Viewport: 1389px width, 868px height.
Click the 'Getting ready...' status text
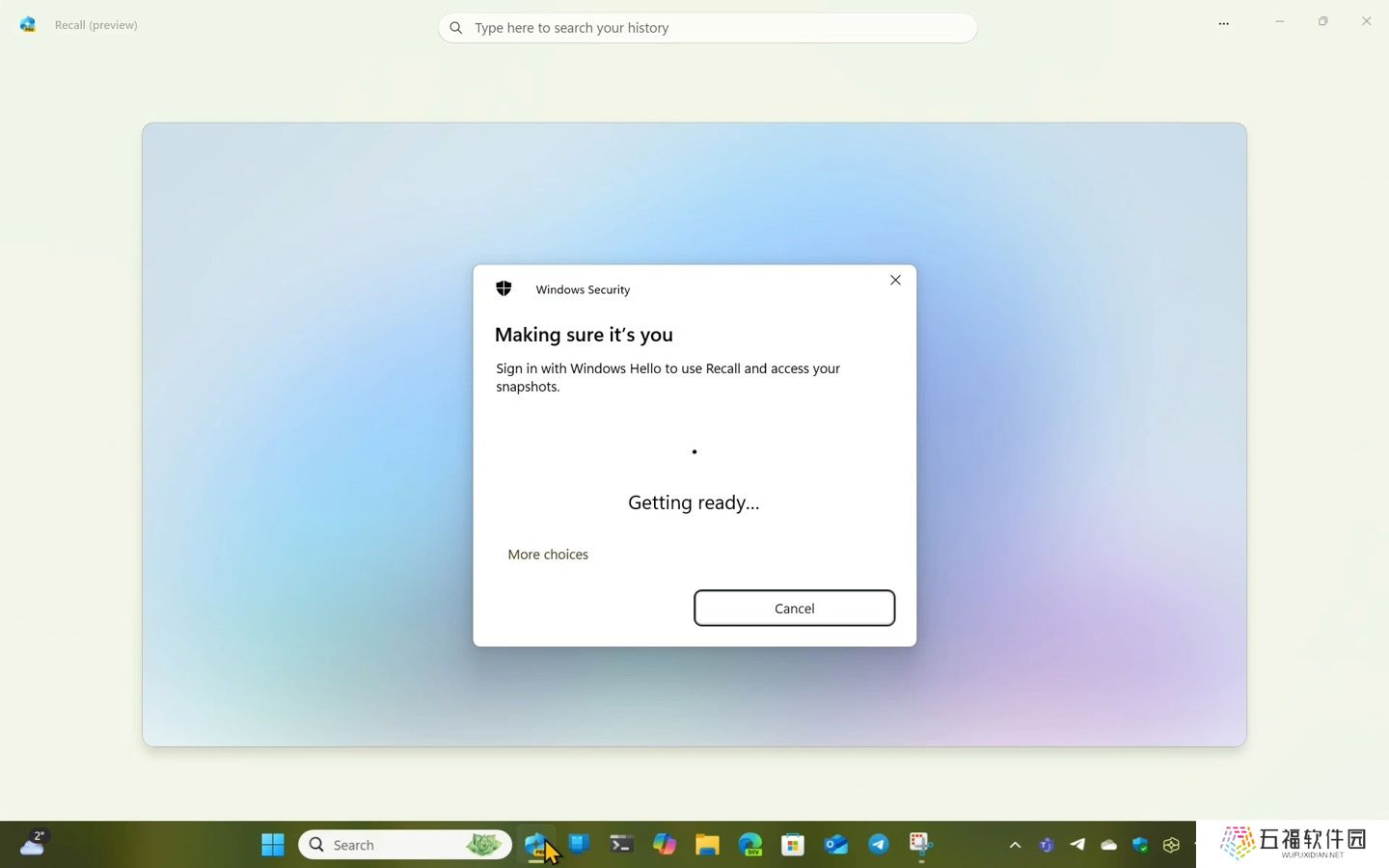click(x=694, y=502)
